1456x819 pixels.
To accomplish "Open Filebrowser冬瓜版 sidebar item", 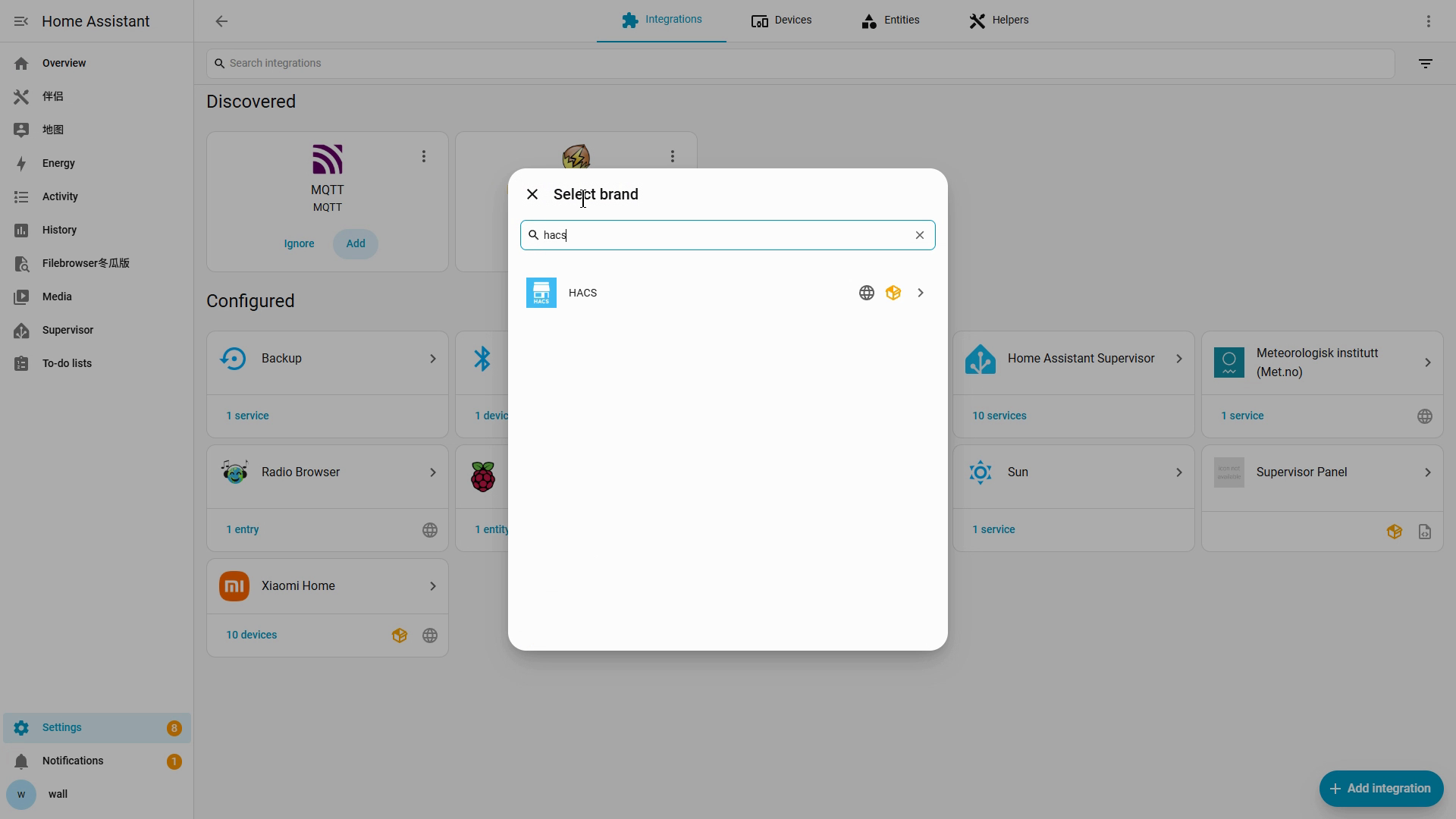I will tap(97, 263).
